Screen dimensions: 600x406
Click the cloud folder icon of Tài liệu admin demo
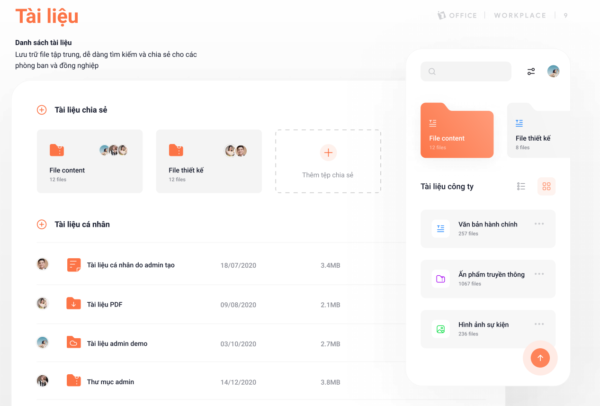point(73,342)
